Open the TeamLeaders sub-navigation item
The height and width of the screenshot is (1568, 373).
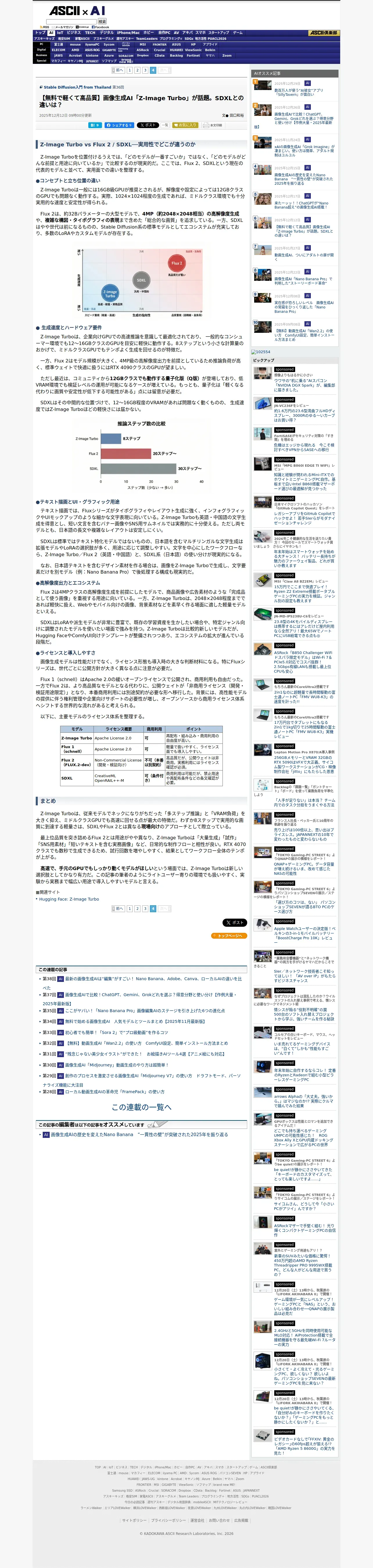point(147,39)
